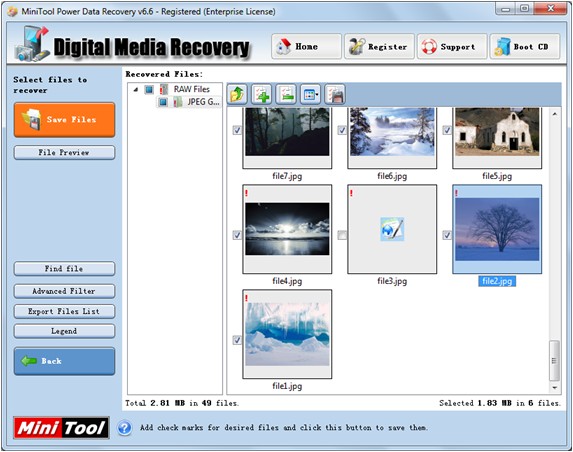Click the scrollbar thumb in file list

554,360
